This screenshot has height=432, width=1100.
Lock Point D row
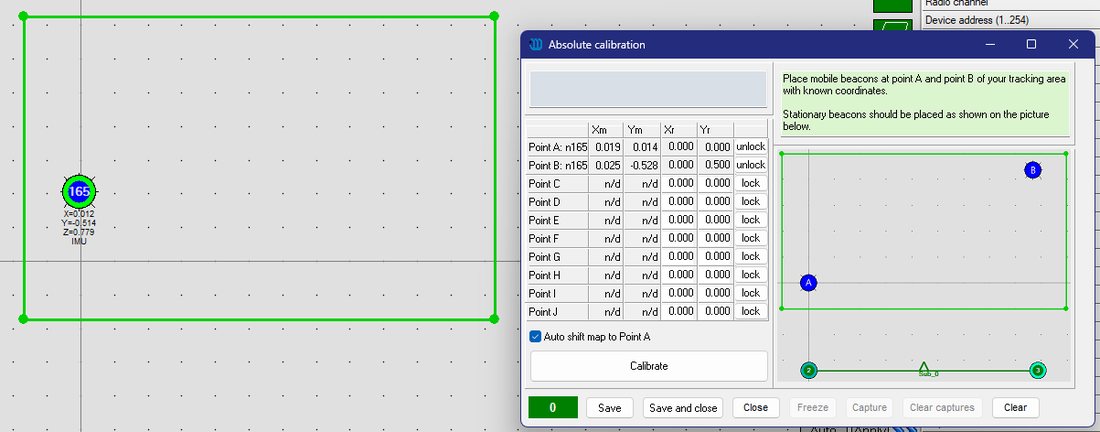click(x=751, y=201)
